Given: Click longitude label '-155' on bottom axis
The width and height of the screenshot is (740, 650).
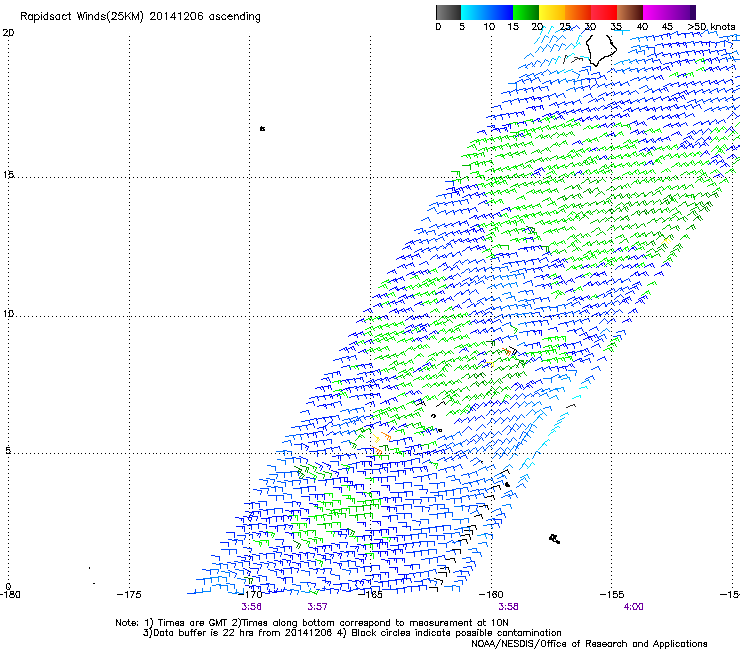Looking at the screenshot, I should click(612, 594).
